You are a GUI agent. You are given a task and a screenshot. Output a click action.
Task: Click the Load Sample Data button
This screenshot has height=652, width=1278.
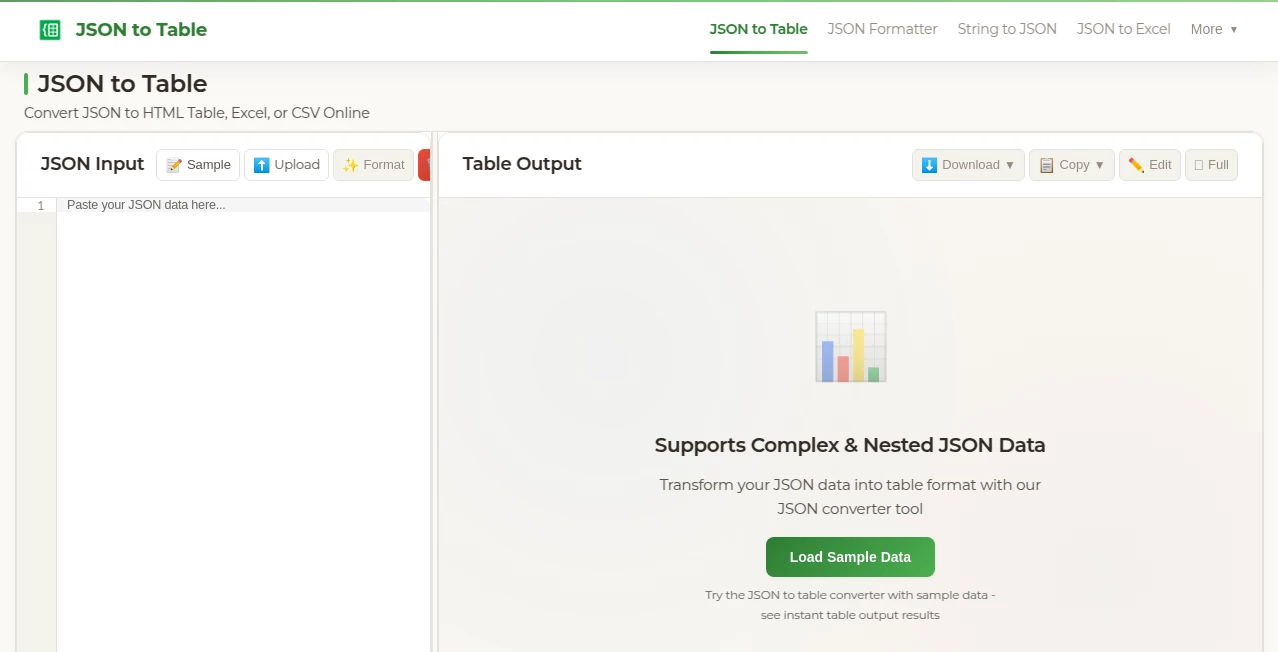(849, 556)
